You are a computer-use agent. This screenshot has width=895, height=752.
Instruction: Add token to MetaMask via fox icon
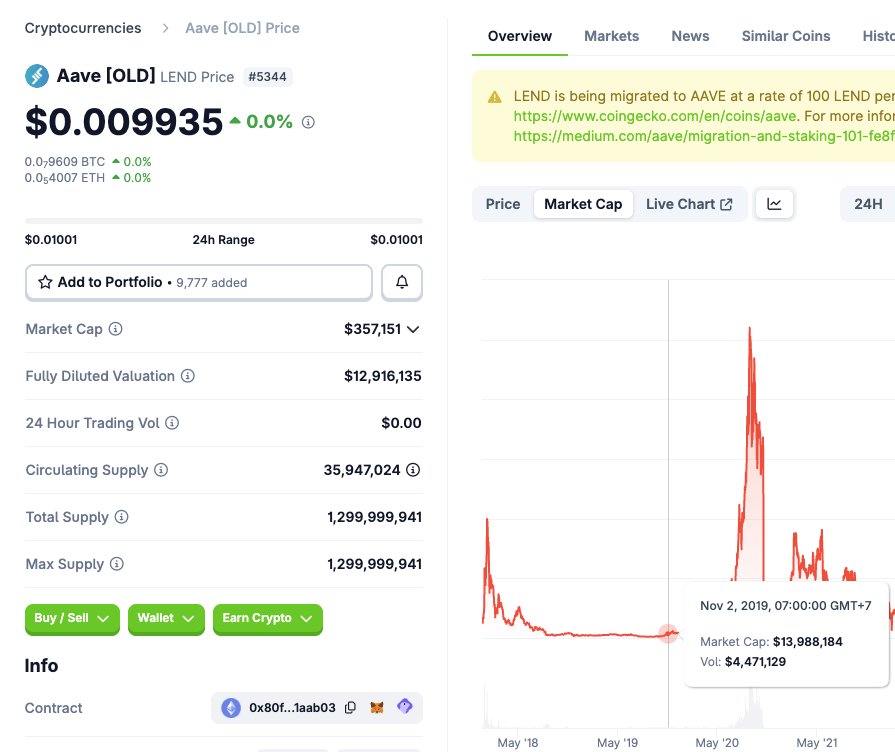point(377,707)
